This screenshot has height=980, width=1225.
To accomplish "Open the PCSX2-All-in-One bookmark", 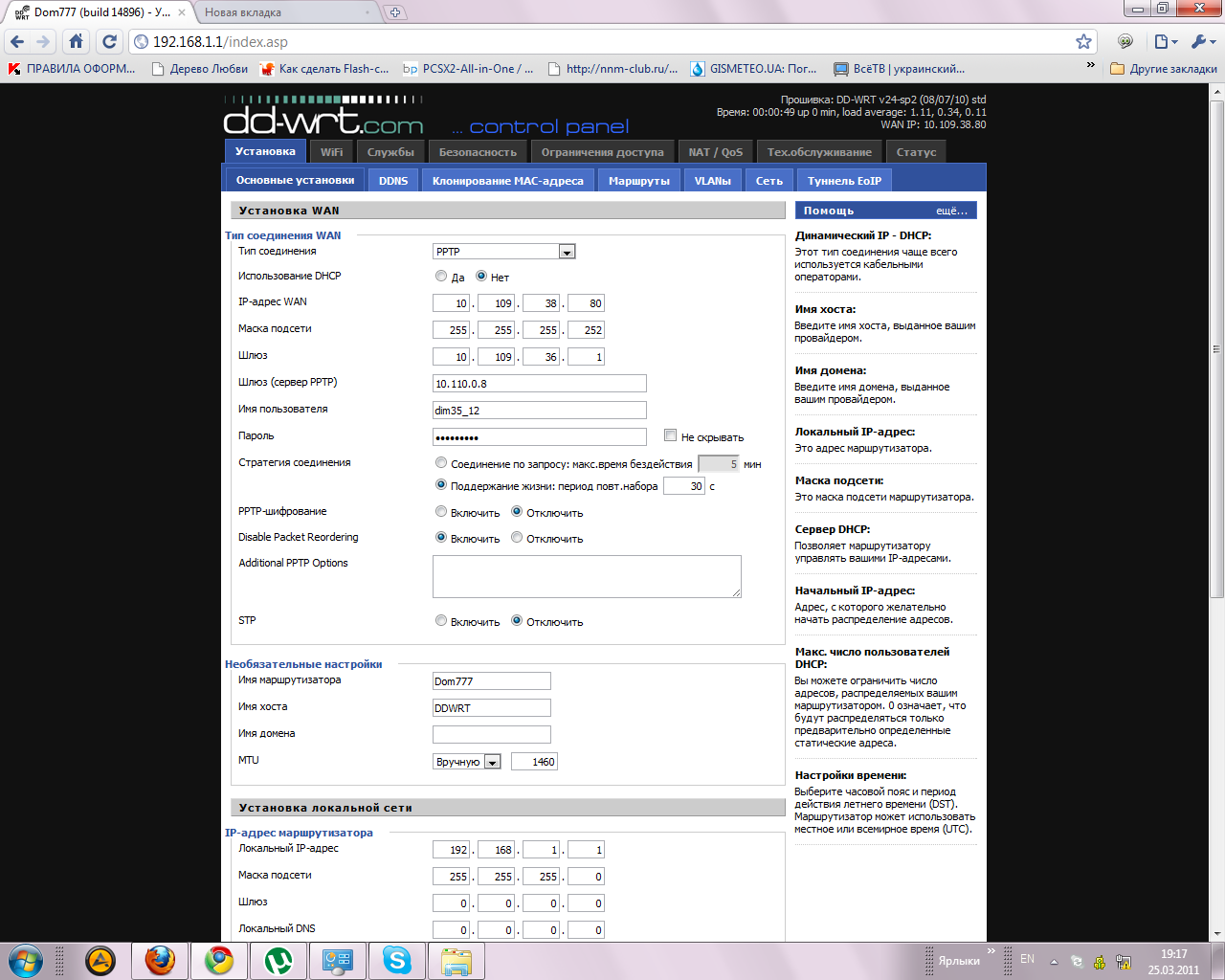I will [469, 69].
